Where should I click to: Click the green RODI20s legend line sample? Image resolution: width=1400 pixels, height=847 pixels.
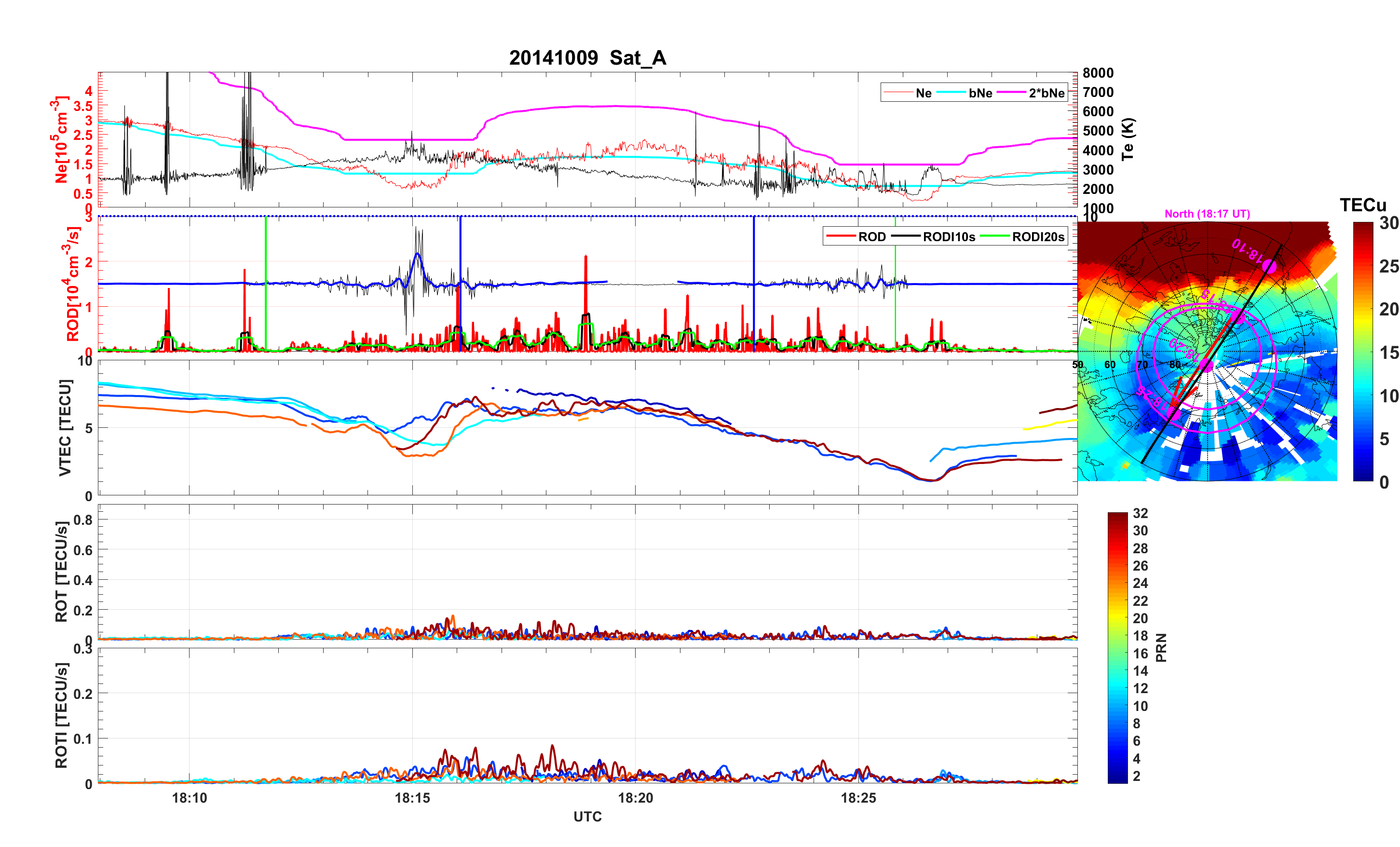pyautogui.click(x=995, y=236)
